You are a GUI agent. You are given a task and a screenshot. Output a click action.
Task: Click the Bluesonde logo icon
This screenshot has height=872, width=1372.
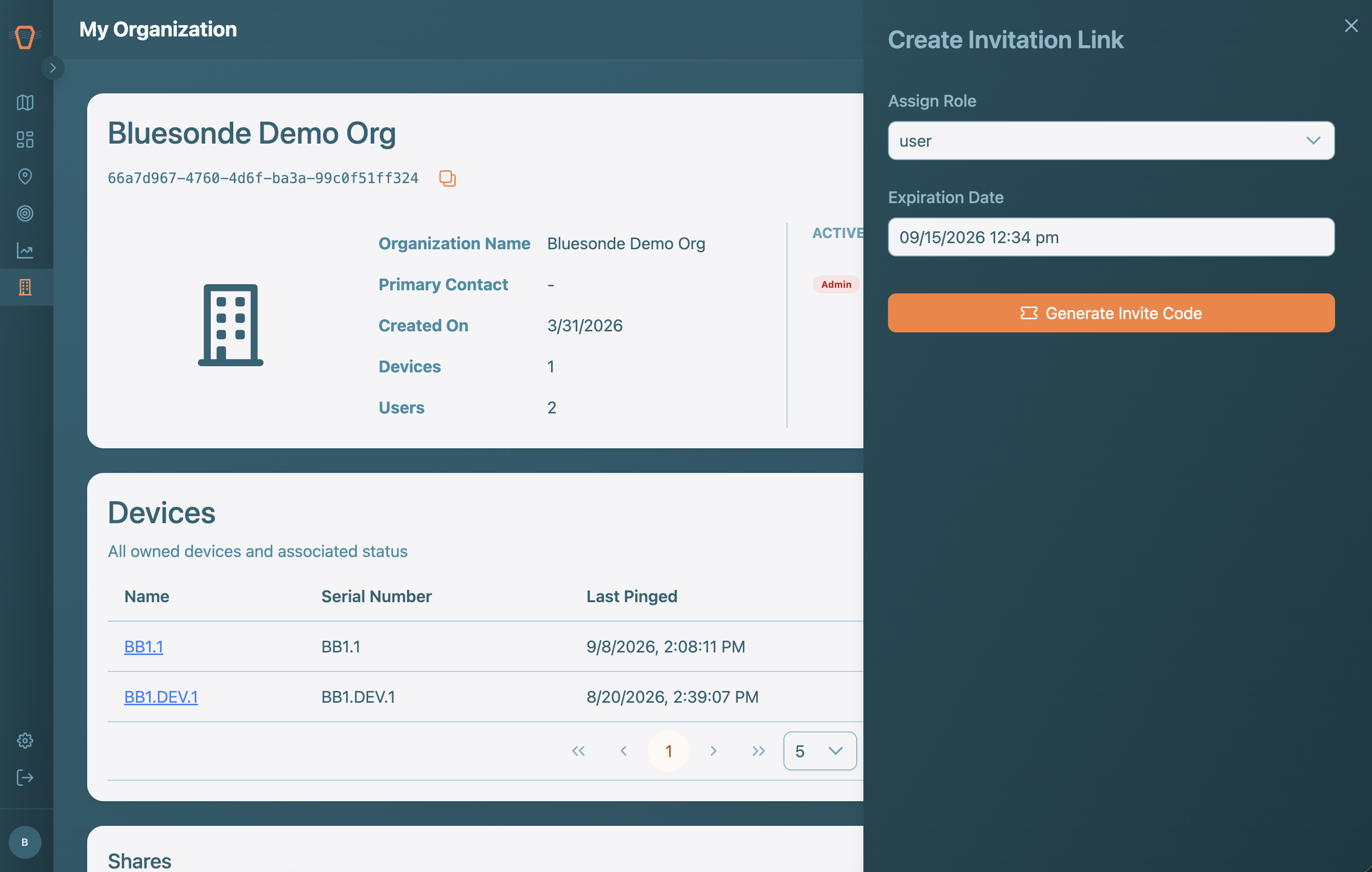pyautogui.click(x=25, y=37)
